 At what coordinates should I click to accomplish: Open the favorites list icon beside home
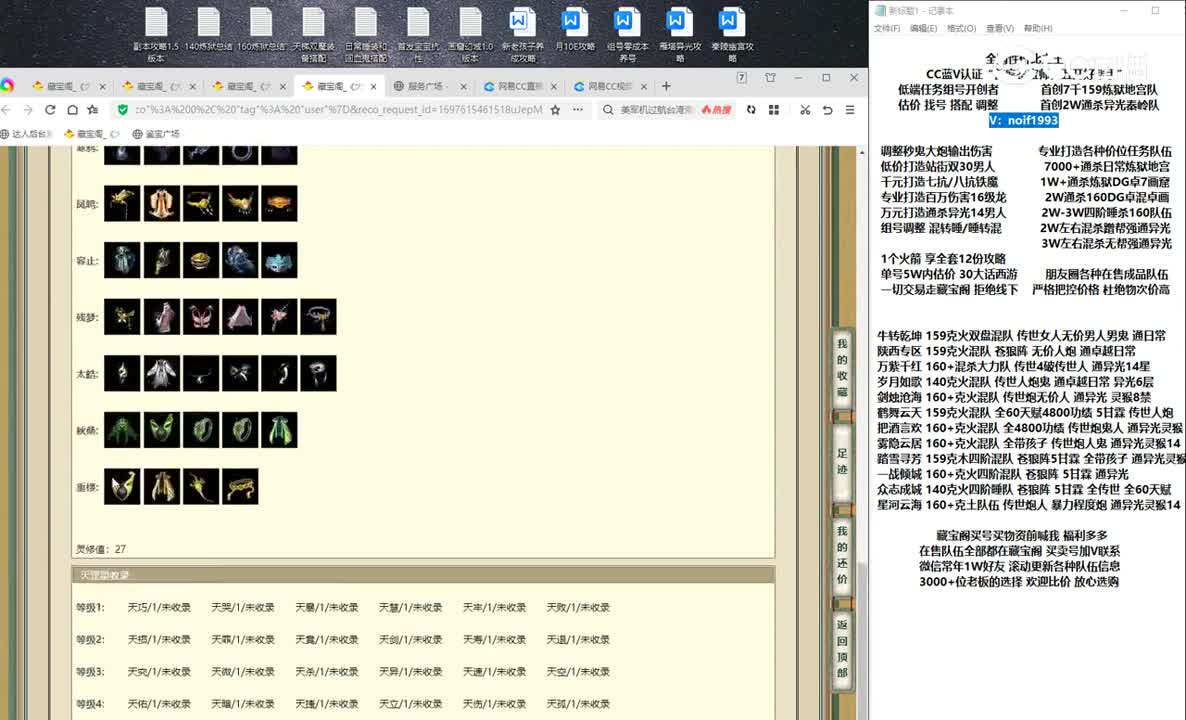pos(93,110)
